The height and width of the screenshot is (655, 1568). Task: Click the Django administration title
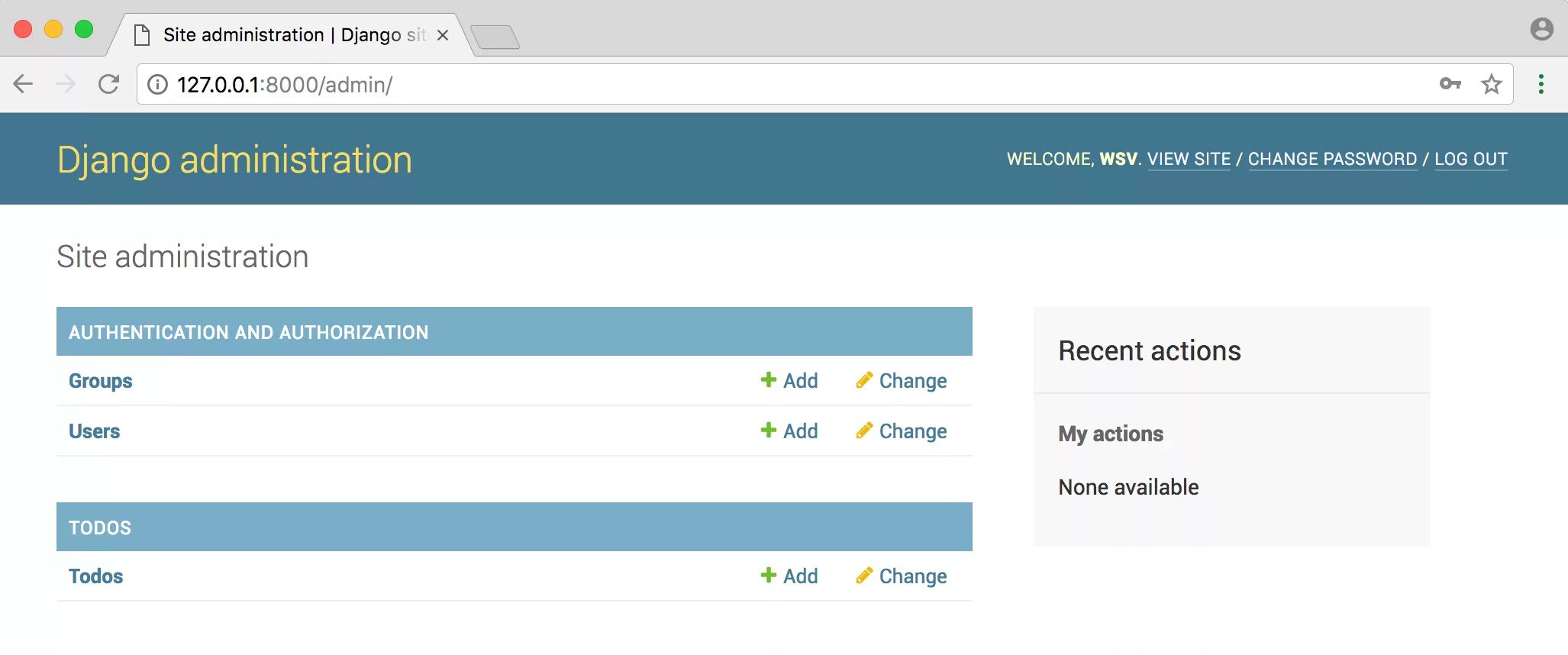coord(234,160)
